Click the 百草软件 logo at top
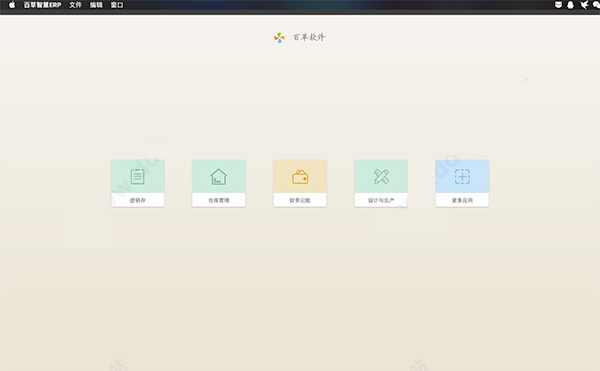 300,37
